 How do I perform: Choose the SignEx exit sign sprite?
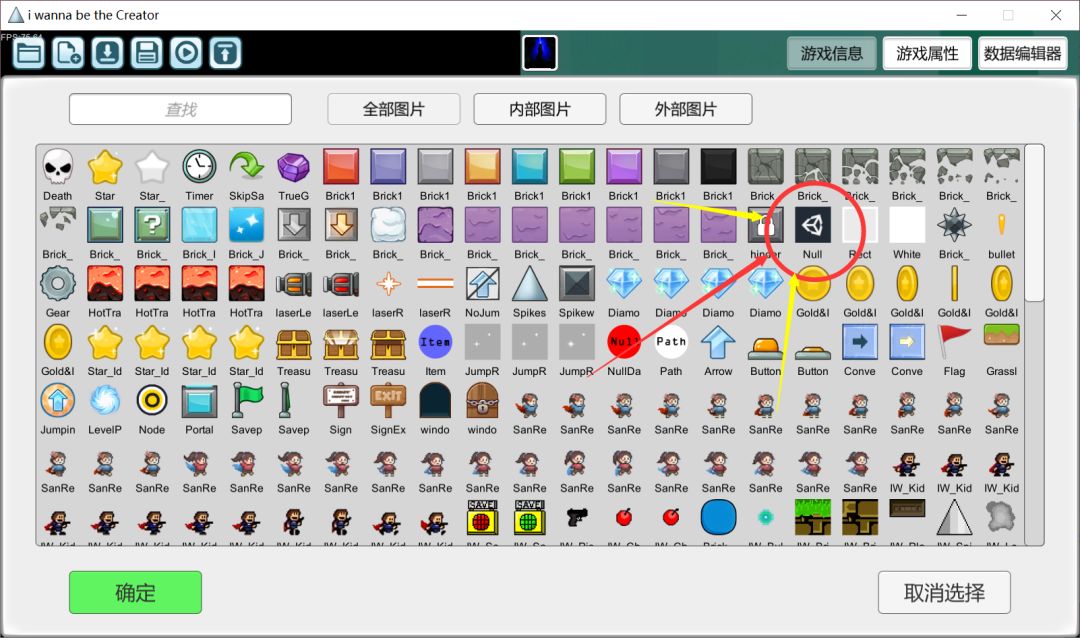pos(388,401)
